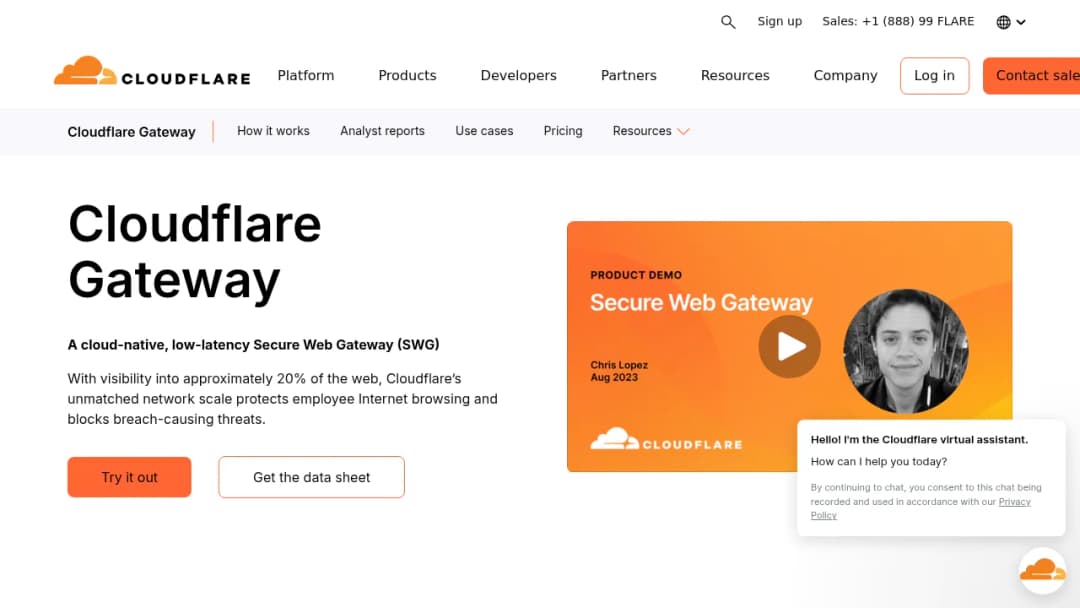The height and width of the screenshot is (608, 1080).
Task: Open the search magnifier icon
Action: coord(728,22)
